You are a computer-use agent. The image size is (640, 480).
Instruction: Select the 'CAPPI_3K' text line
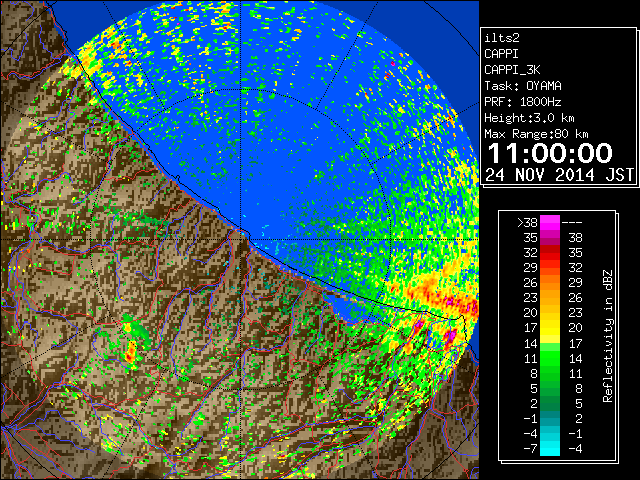point(512,70)
